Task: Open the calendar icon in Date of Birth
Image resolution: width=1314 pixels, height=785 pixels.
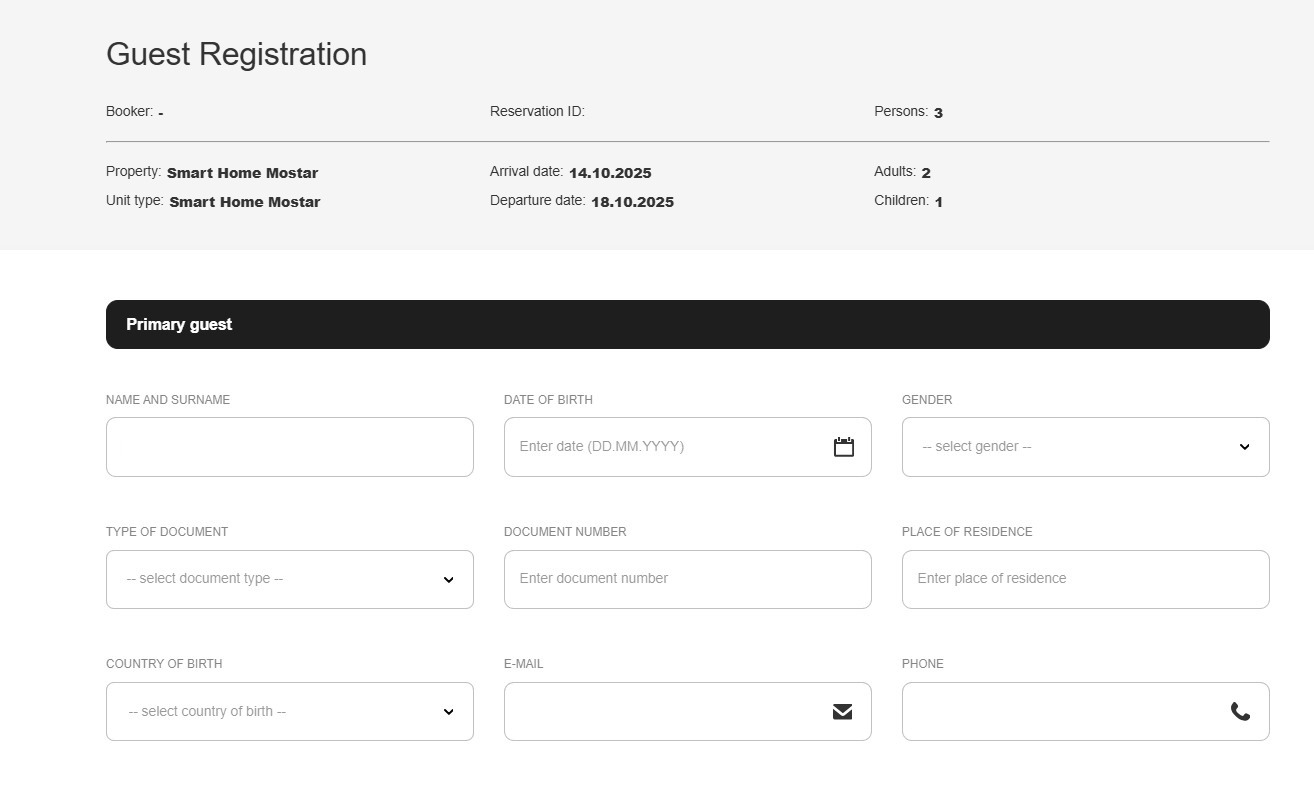Action: click(843, 447)
